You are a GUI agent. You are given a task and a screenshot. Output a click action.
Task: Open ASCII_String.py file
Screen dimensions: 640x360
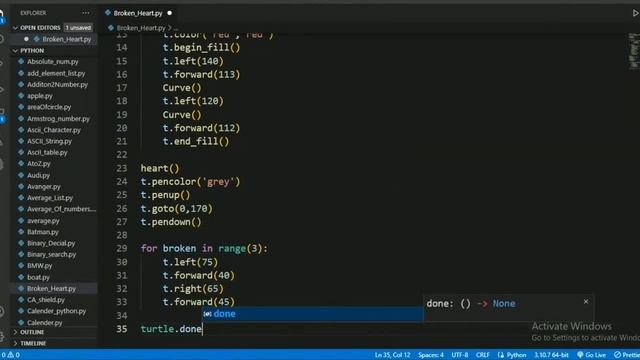click(x=49, y=141)
